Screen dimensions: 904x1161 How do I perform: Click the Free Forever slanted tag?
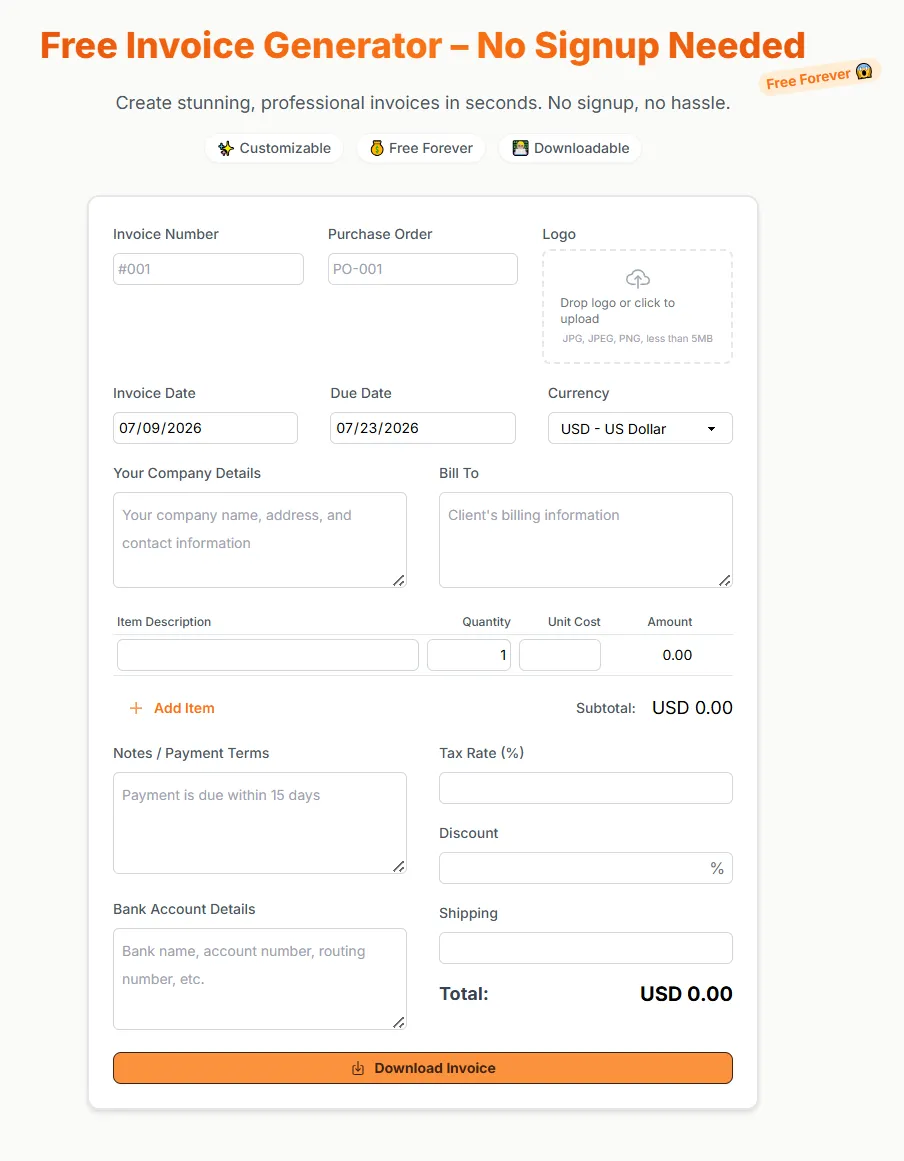point(820,76)
